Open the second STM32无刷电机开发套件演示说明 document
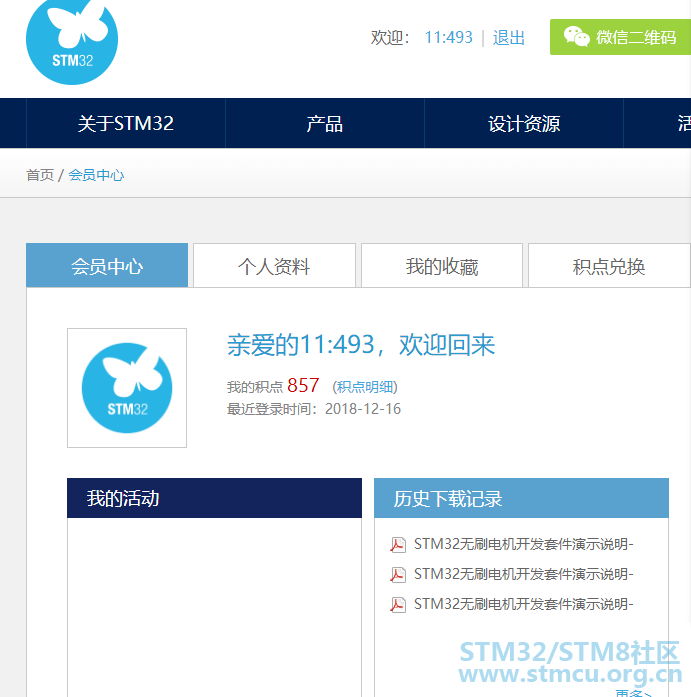Viewport: 691px width, 697px height. (523, 574)
